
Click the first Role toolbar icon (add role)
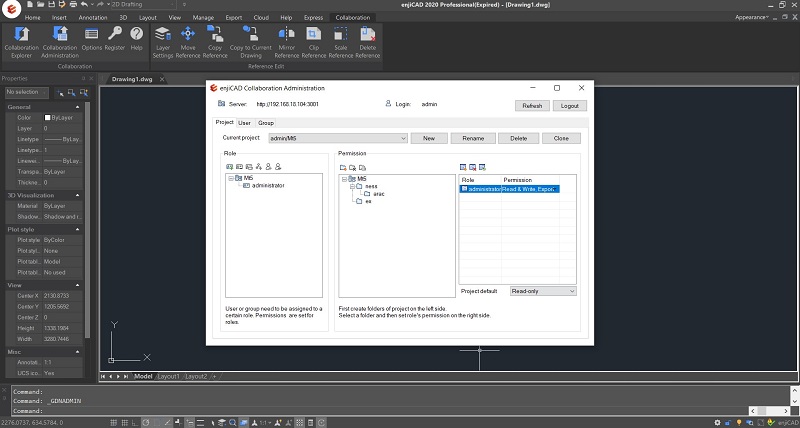[x=230, y=166]
